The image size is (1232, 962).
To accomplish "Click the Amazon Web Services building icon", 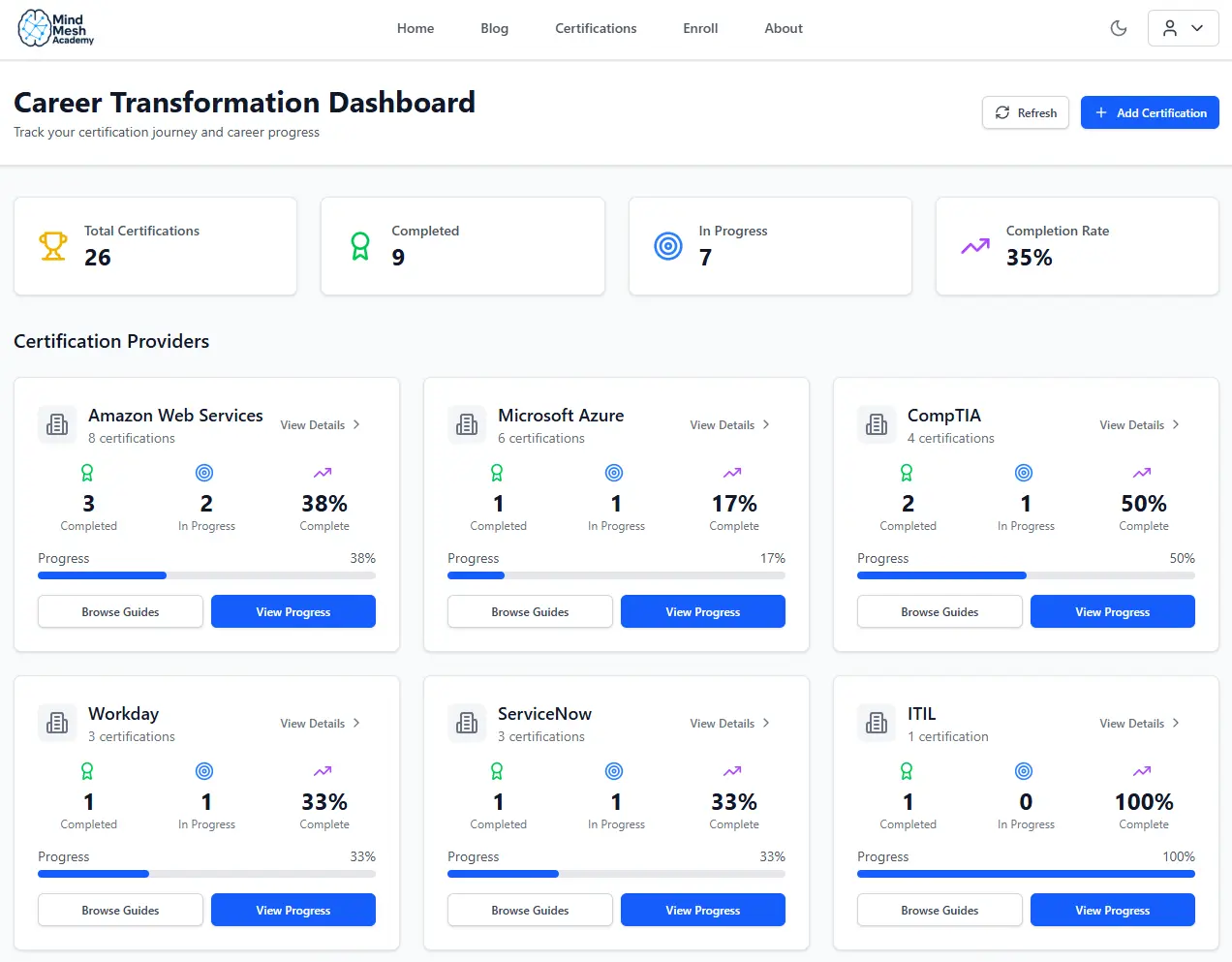I will point(57,424).
